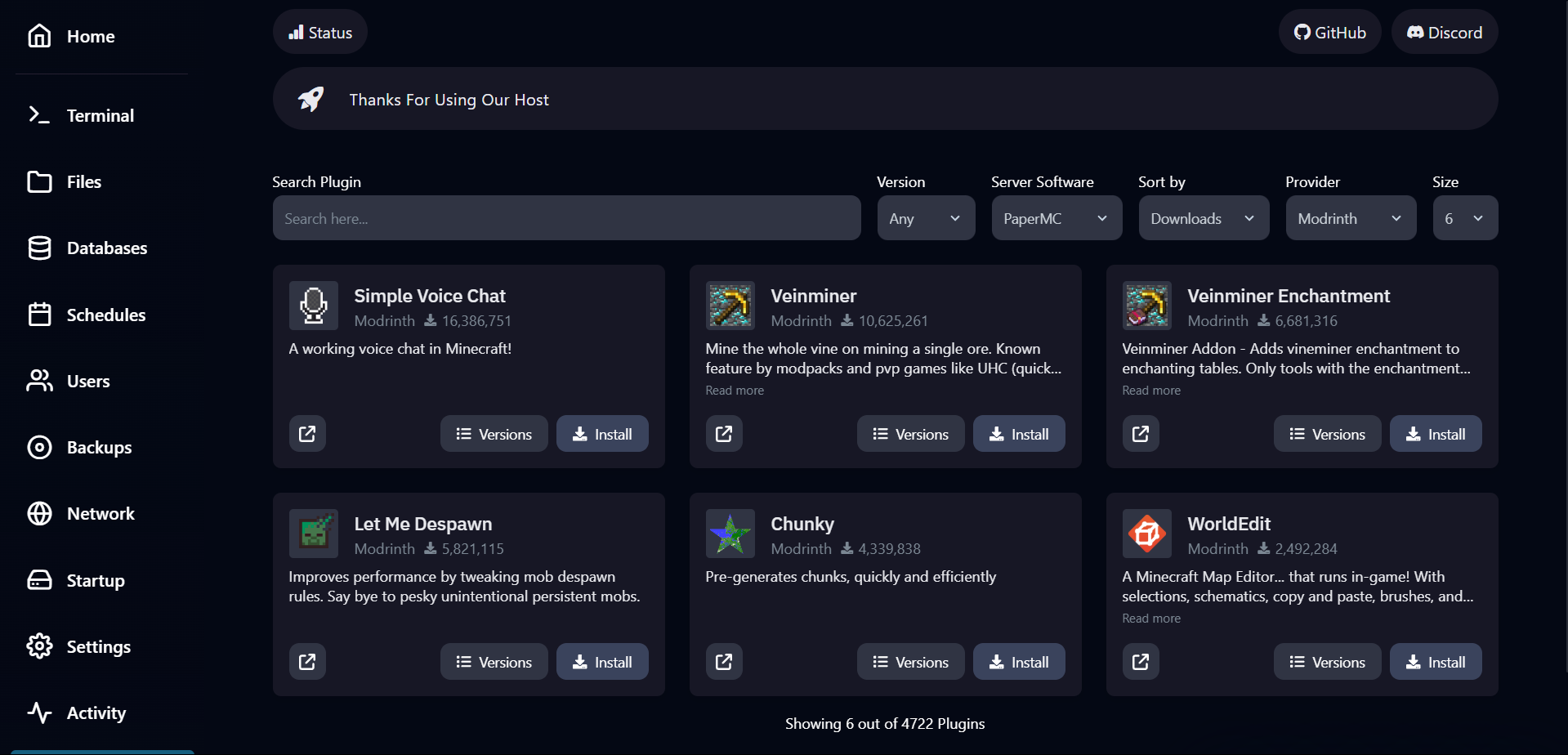Open the Startup sidebar page
This screenshot has height=755, width=1568.
pos(96,581)
